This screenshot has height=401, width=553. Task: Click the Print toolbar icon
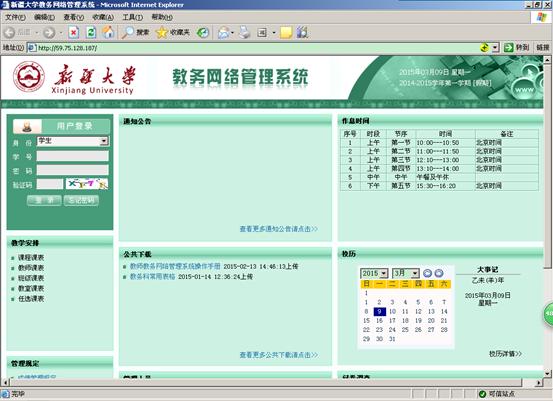pyautogui.click(x=244, y=33)
